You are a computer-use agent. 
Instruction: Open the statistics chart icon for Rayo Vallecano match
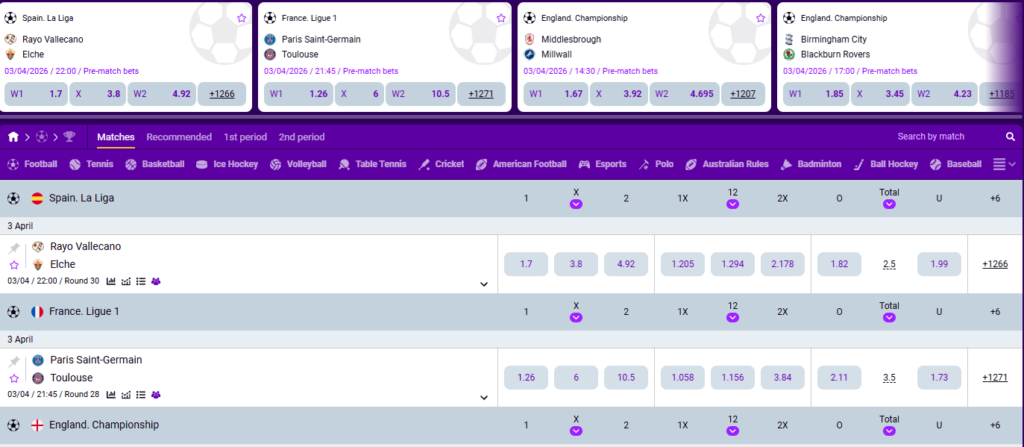pos(111,281)
